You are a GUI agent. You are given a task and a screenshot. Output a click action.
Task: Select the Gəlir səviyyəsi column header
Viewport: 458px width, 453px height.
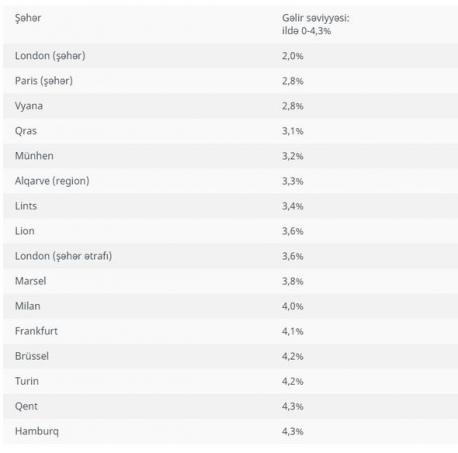[315, 24]
